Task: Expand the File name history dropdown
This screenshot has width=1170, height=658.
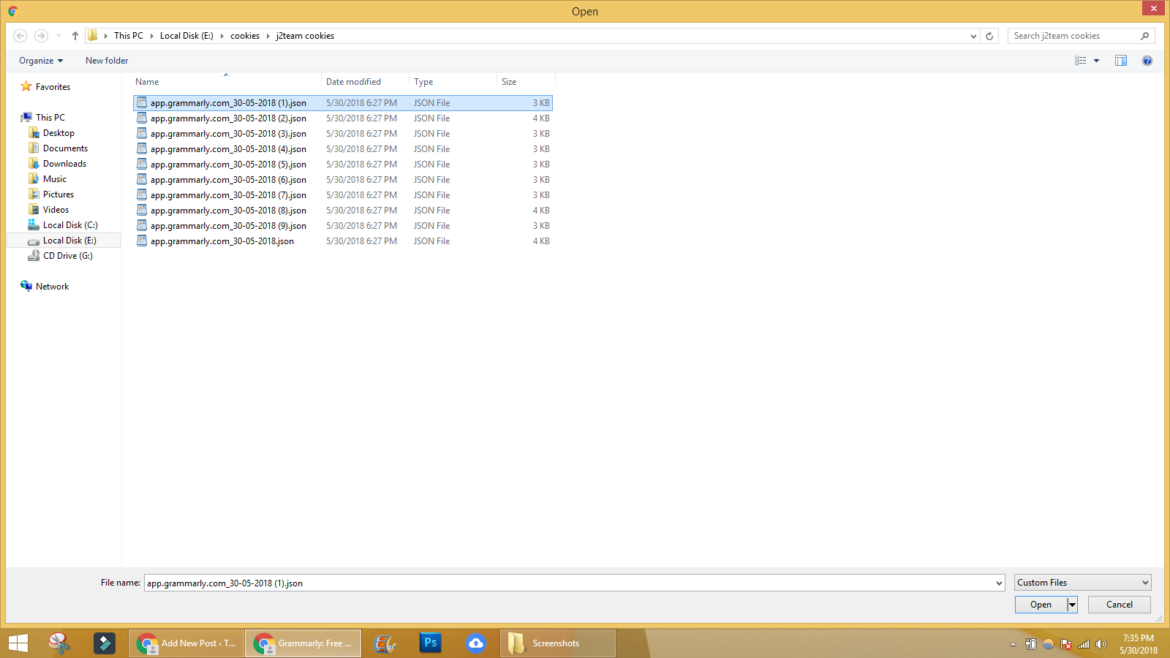Action: point(998,583)
